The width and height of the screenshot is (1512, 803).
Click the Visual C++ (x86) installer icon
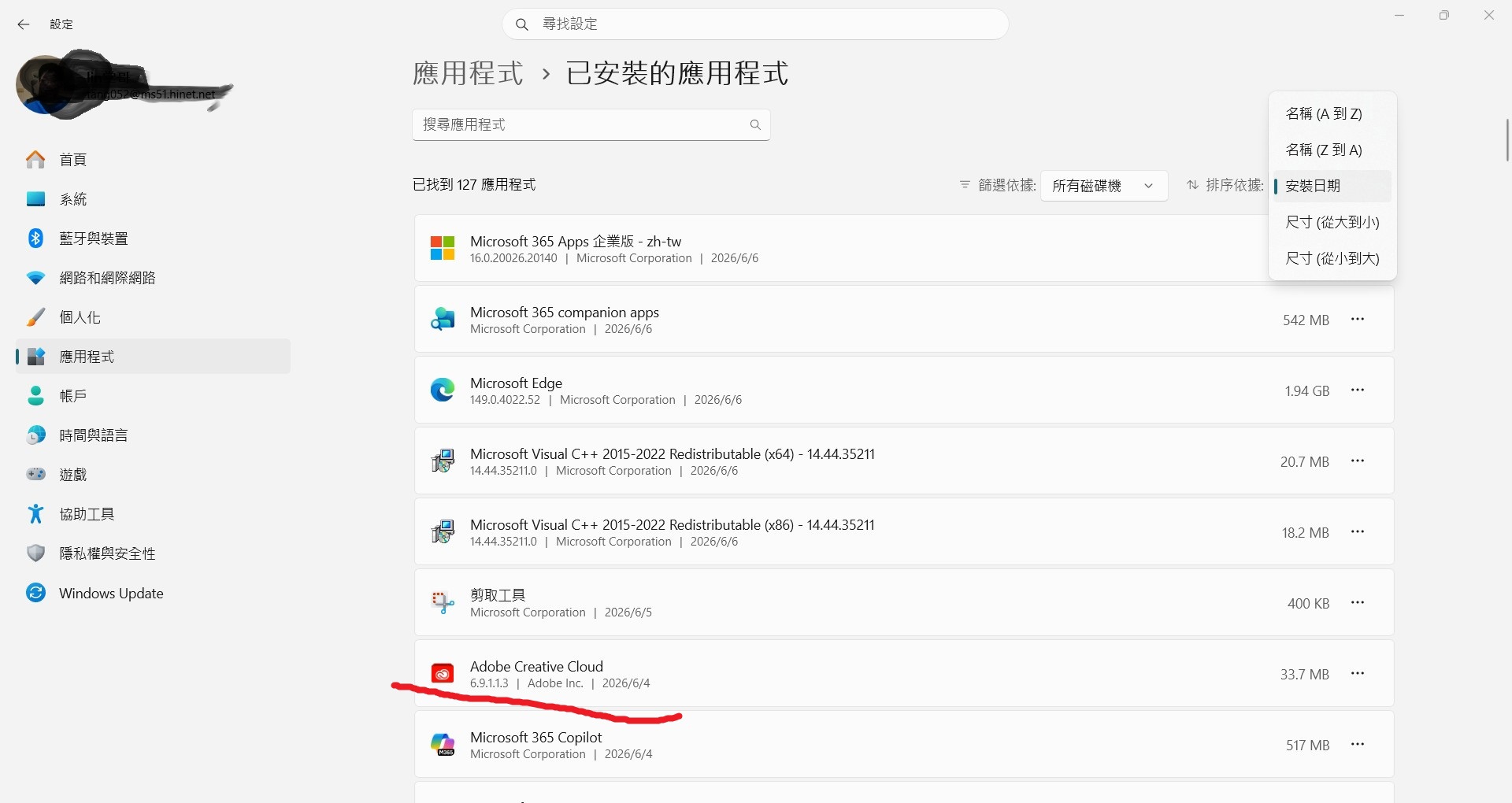coord(443,532)
